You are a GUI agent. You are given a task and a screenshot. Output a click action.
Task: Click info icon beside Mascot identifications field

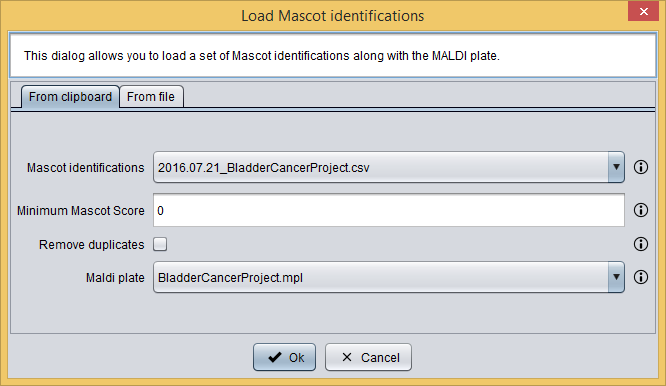click(641, 167)
